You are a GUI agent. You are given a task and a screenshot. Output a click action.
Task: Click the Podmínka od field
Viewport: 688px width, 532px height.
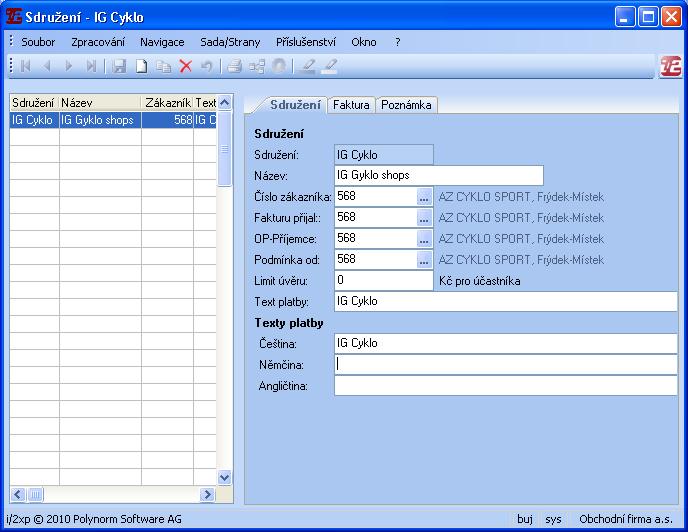click(376, 260)
